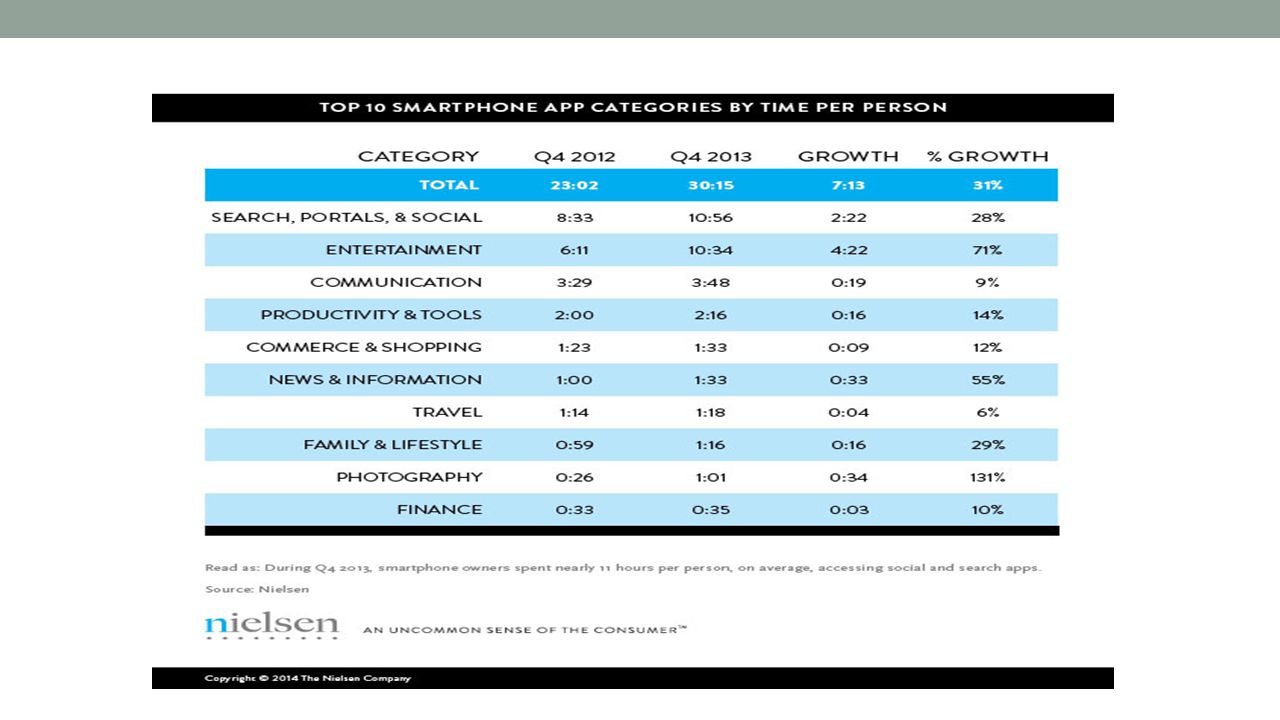Select the Q4 2013 column header
Viewport: 1280px width, 720px height.
point(711,156)
